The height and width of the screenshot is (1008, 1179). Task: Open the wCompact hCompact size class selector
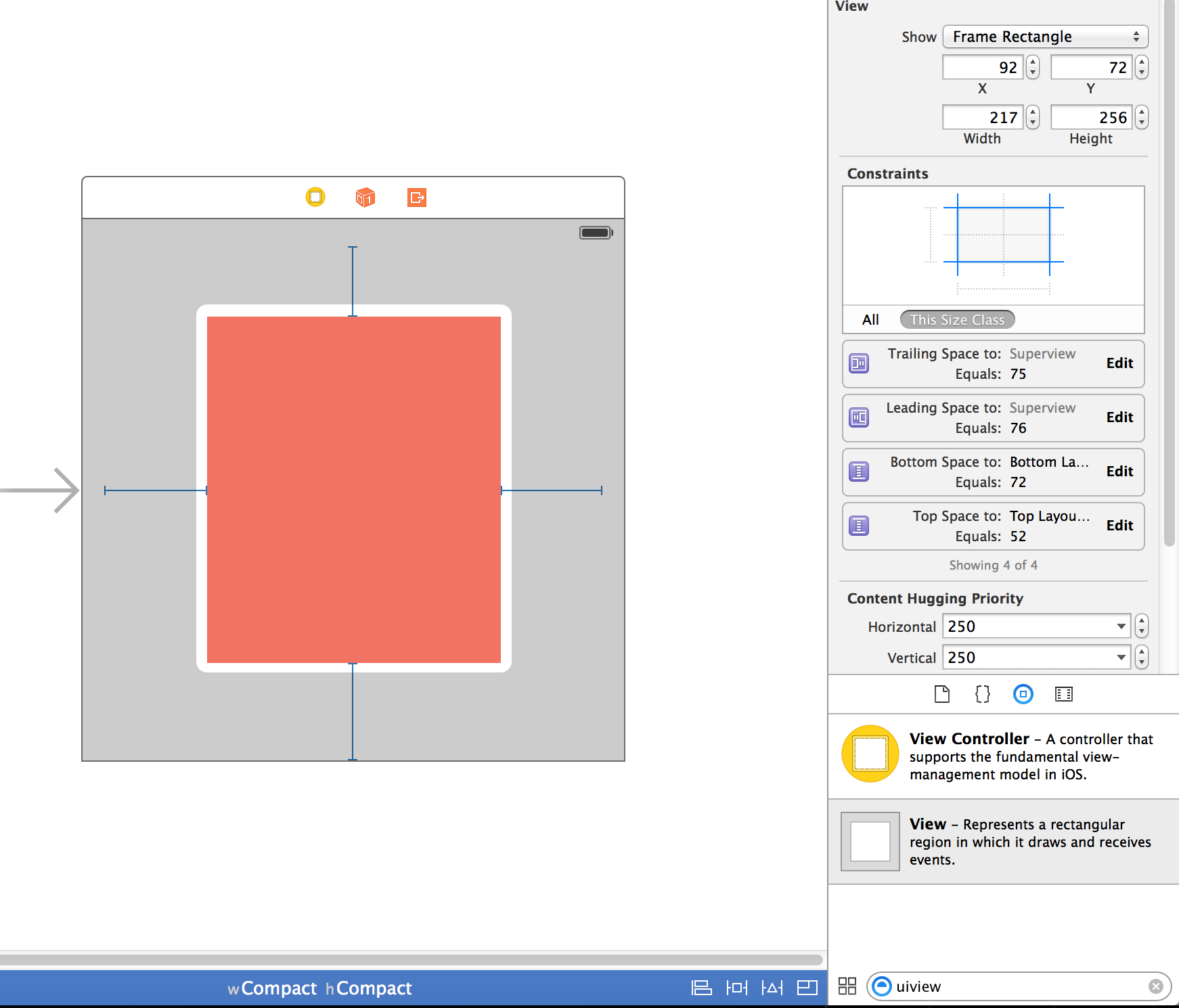pyautogui.click(x=319, y=988)
